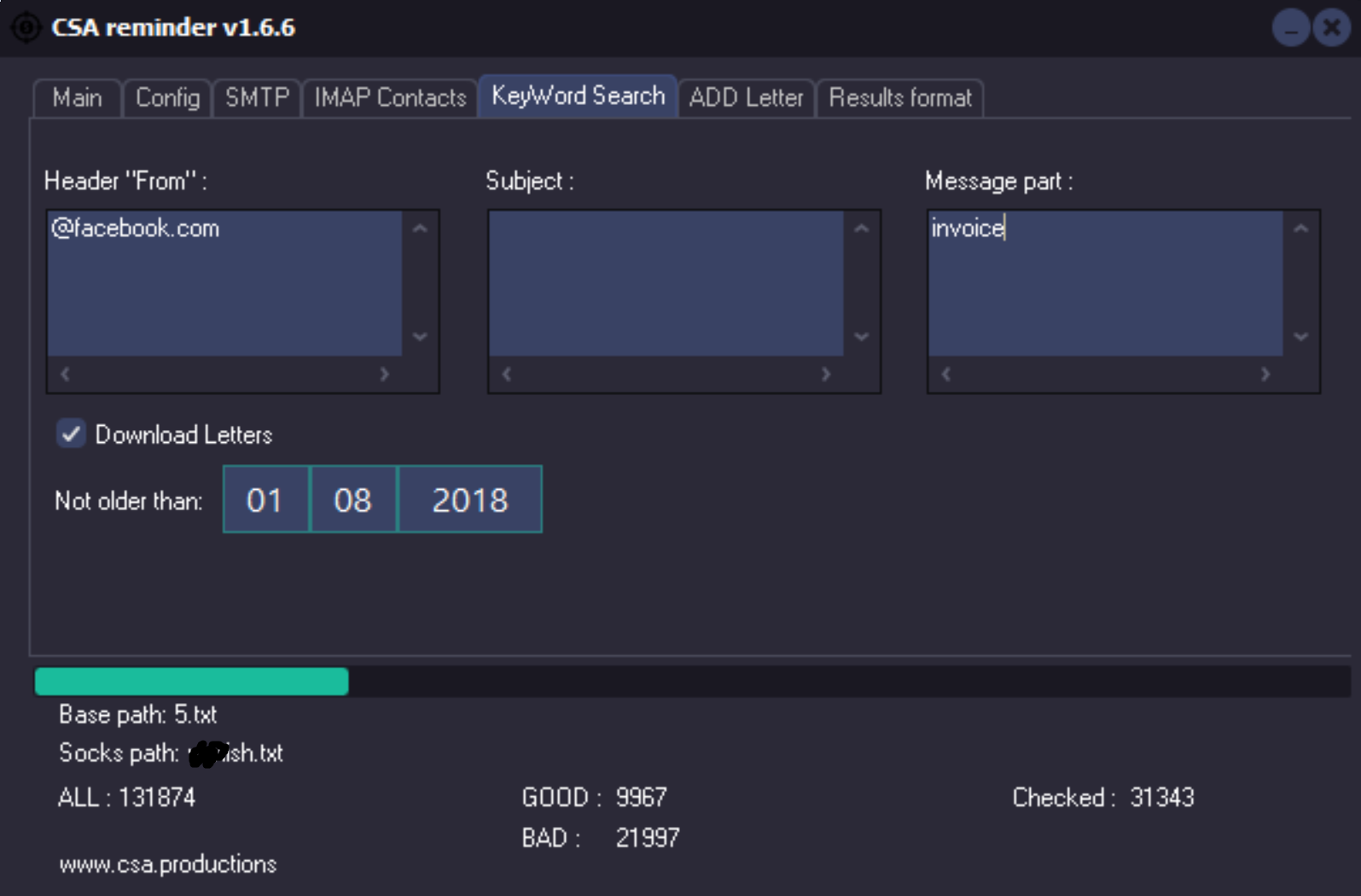Uncheck the Download Letters checkbox
Image resolution: width=1361 pixels, height=896 pixels.
[71, 434]
